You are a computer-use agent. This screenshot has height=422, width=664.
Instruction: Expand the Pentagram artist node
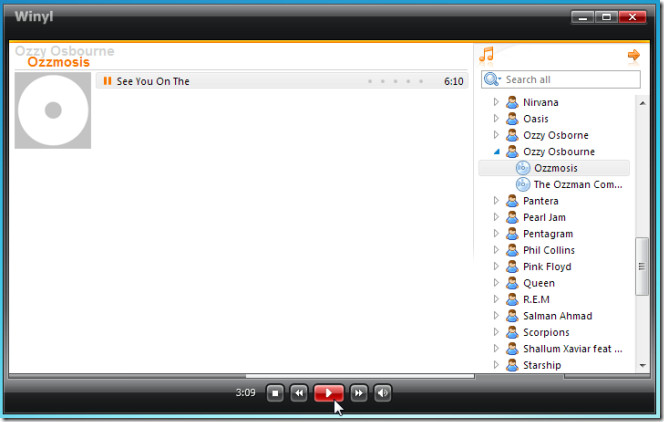click(496, 234)
